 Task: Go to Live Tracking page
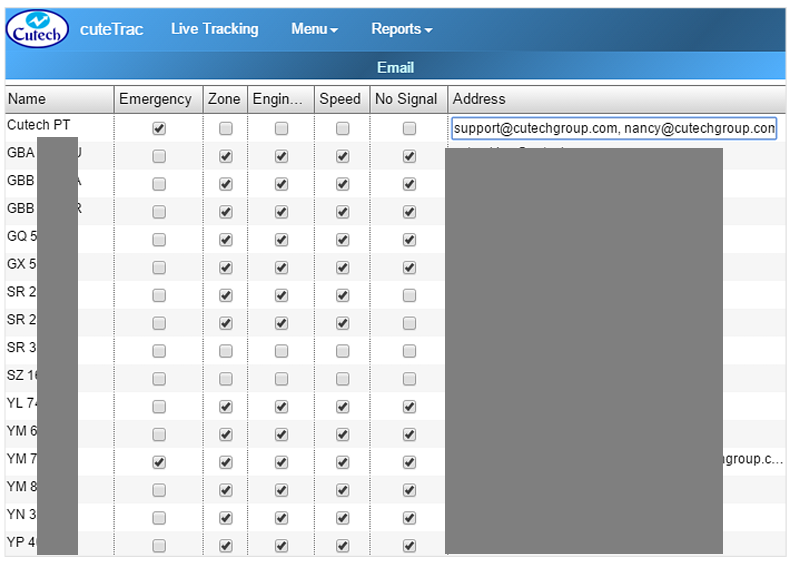click(x=214, y=29)
